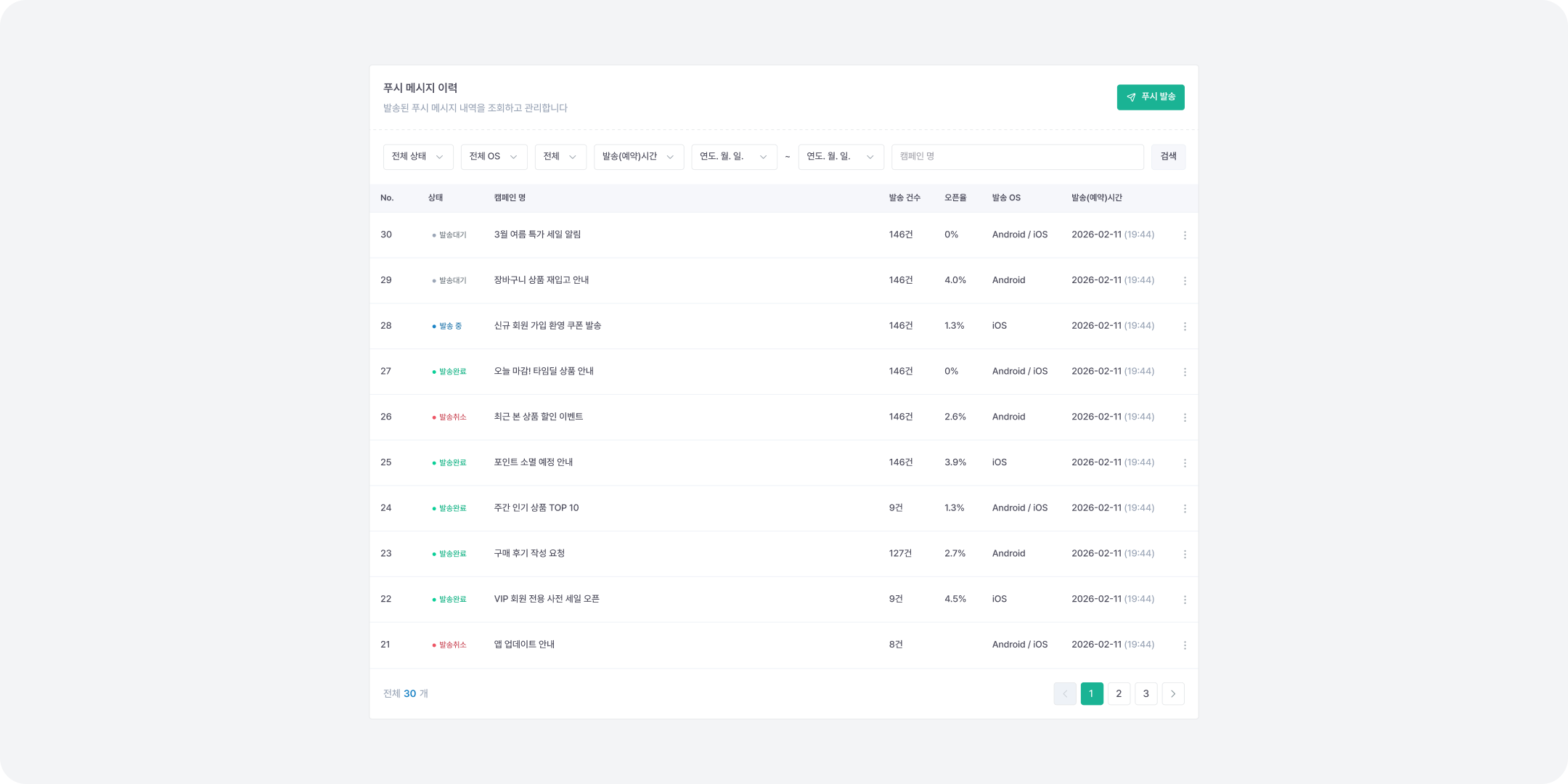Click the 2.6% open rate cell
The image size is (1568, 784).
(955, 417)
